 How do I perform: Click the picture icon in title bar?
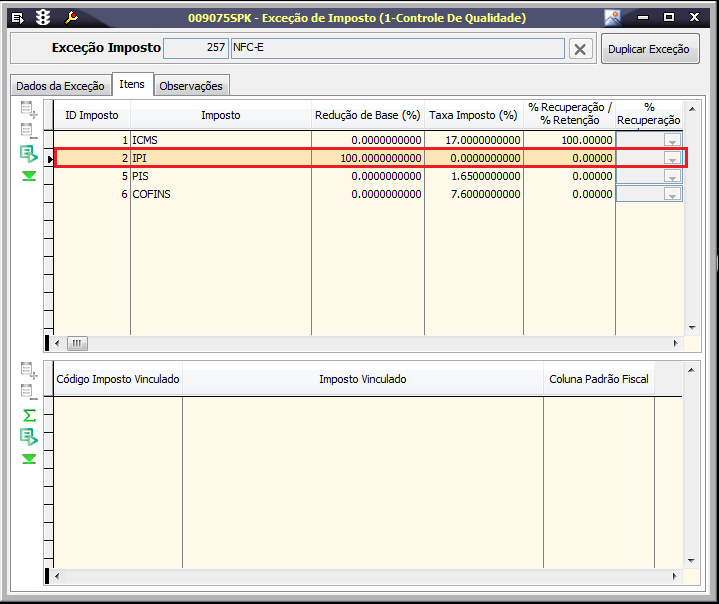[x=613, y=18]
